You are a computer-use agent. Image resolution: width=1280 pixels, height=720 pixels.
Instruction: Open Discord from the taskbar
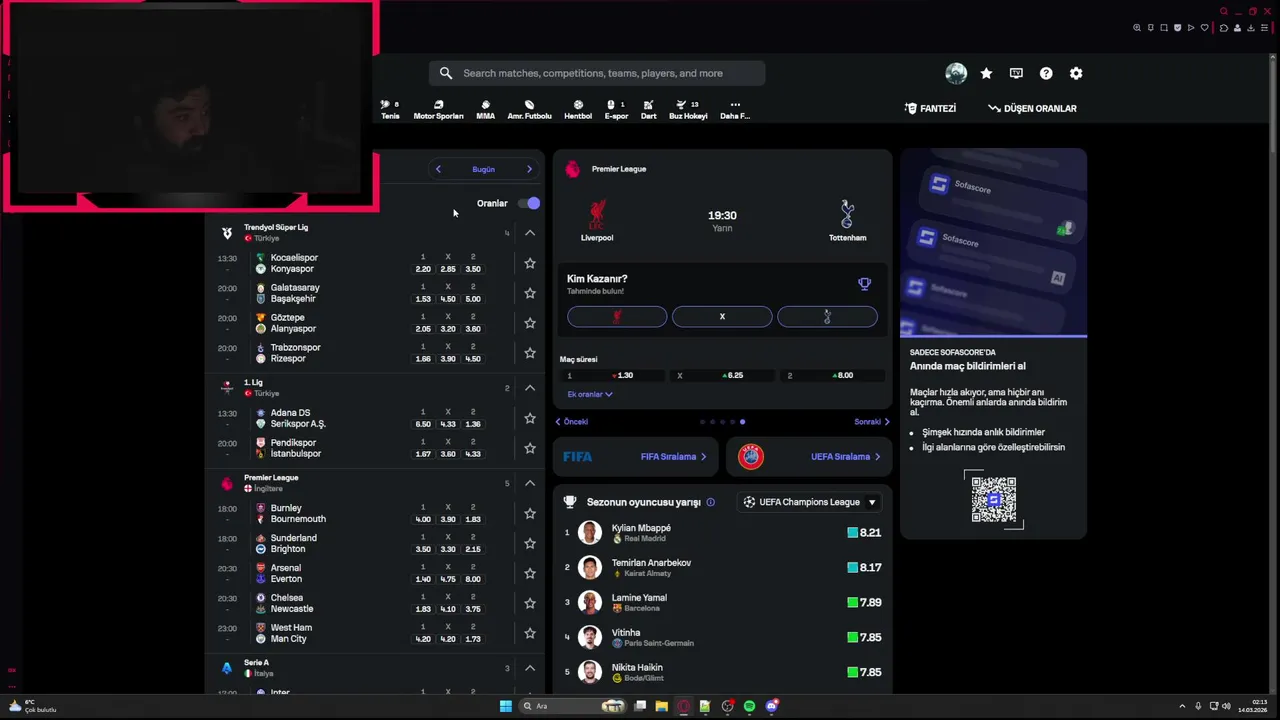coord(771,706)
